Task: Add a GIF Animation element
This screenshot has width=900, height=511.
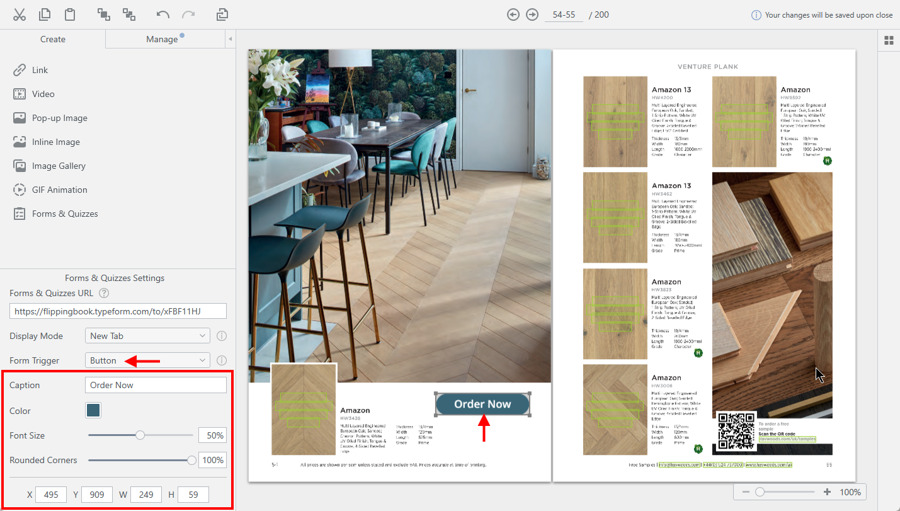Action: [51, 189]
